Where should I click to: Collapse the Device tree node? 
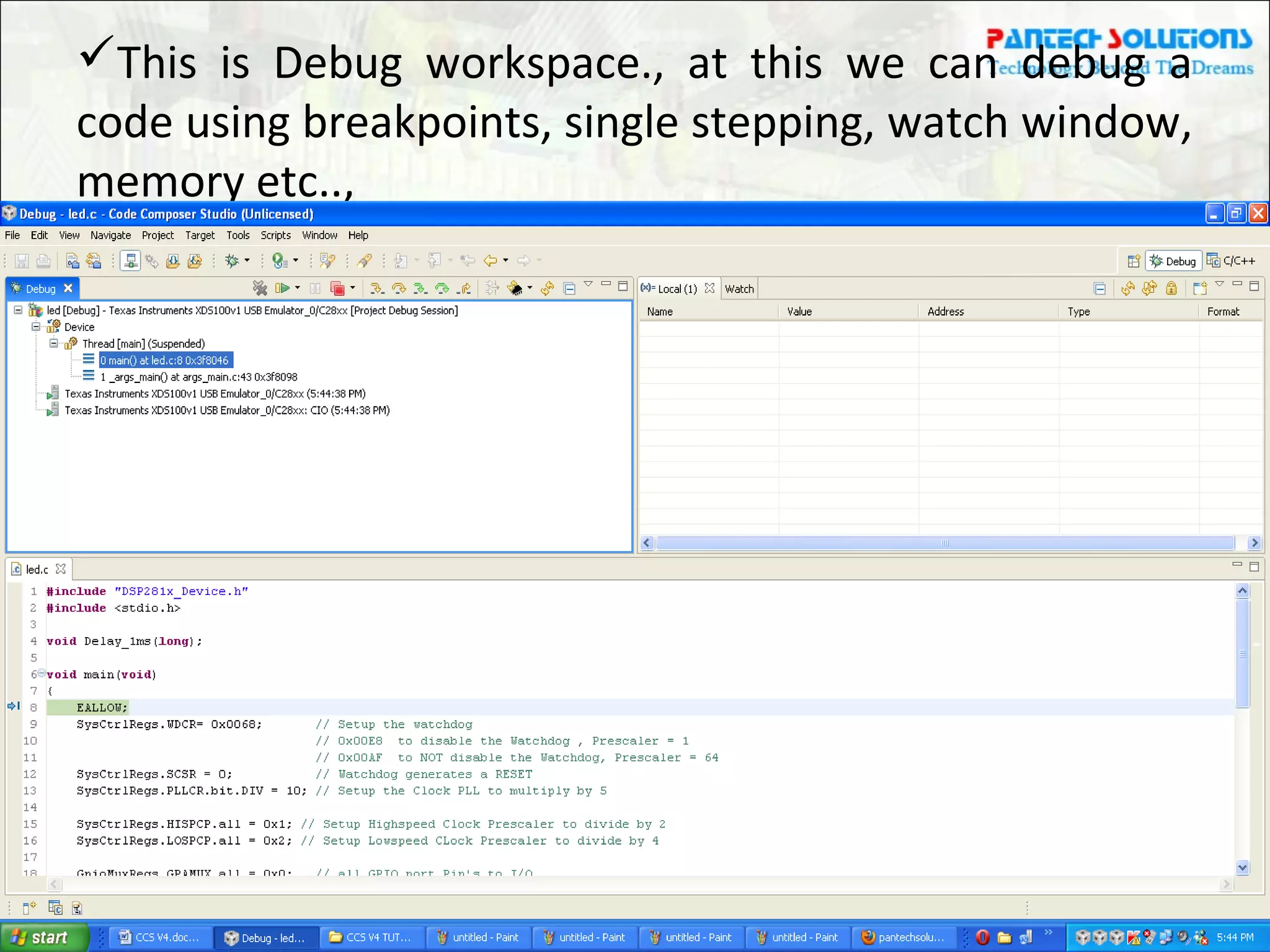[36, 327]
